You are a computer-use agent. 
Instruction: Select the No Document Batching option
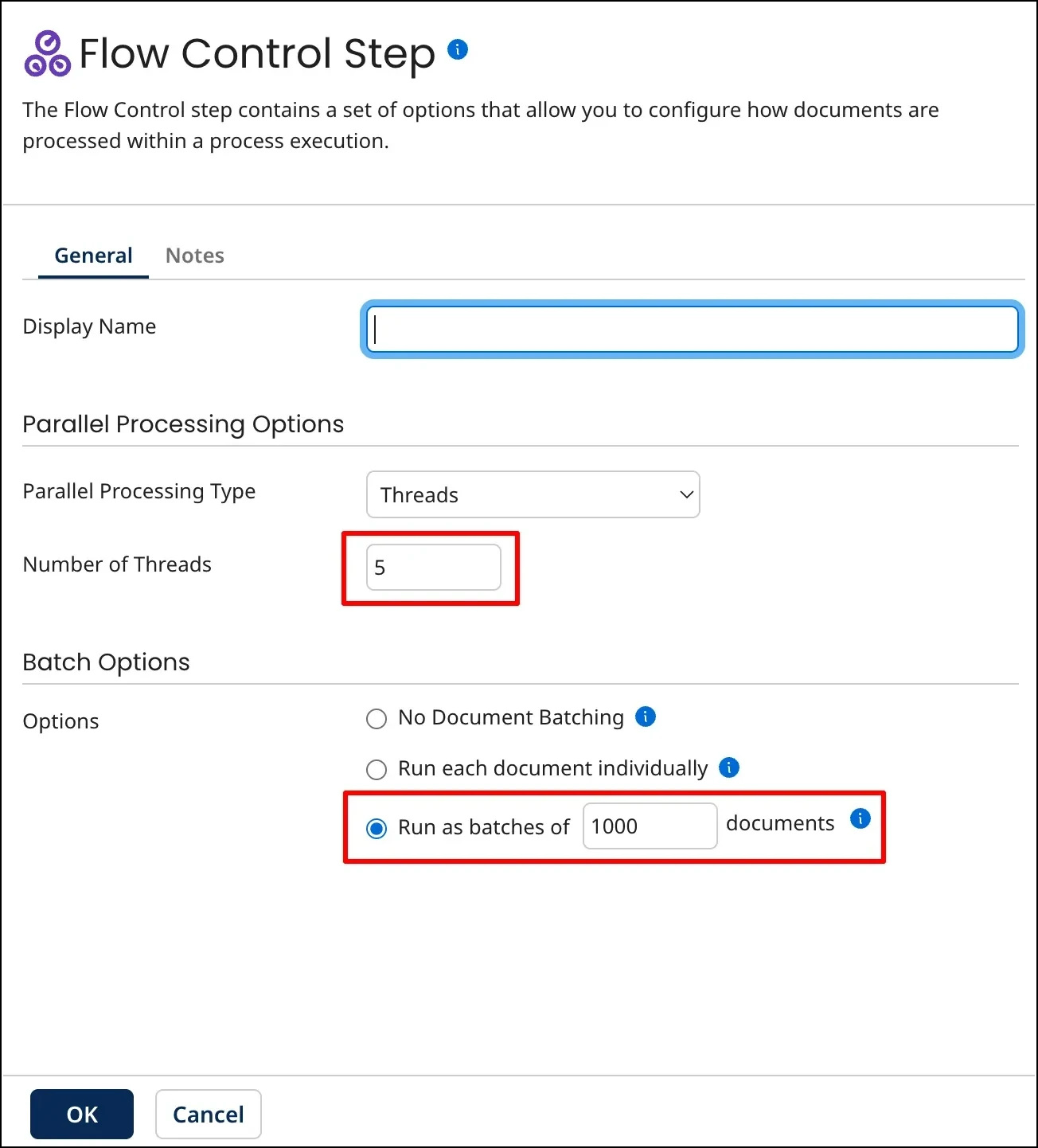(x=376, y=718)
